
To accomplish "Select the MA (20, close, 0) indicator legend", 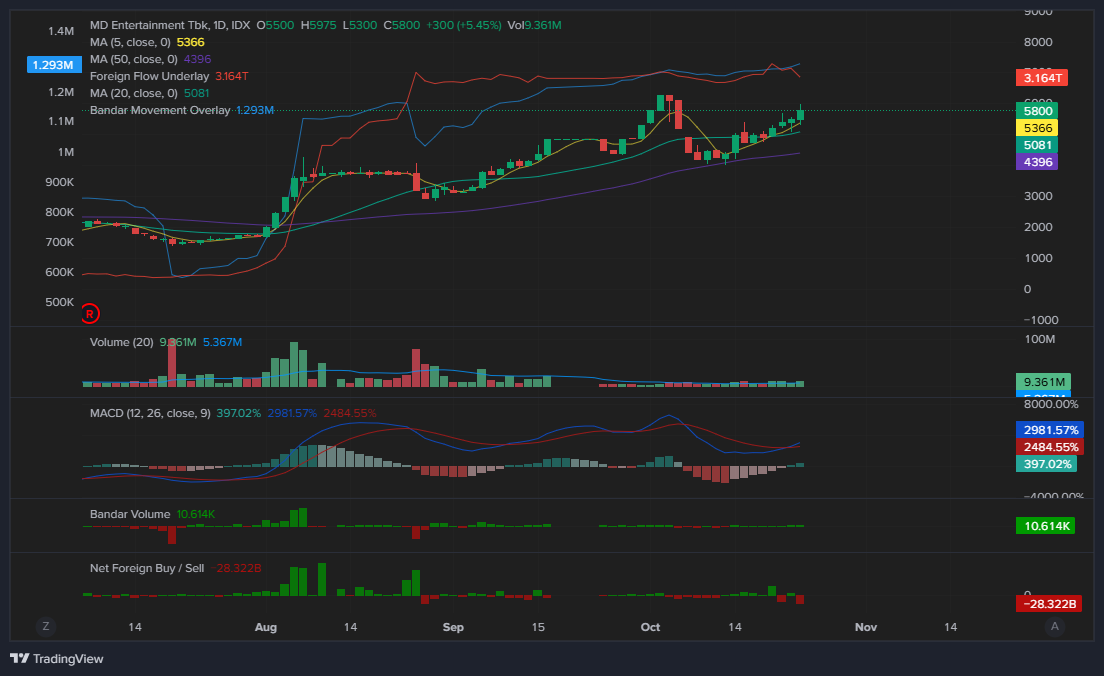I will (133, 93).
